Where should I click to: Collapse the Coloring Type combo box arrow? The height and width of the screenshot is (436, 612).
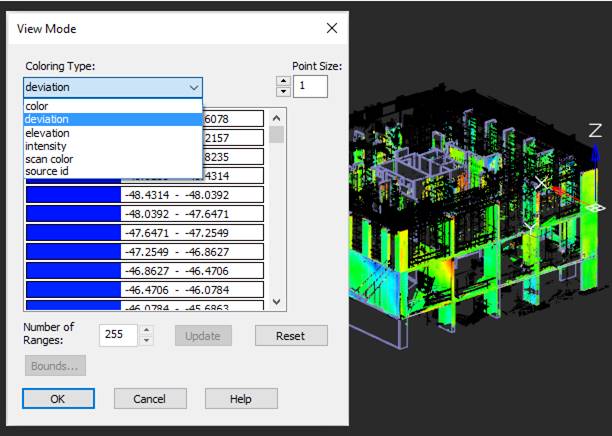(x=194, y=88)
